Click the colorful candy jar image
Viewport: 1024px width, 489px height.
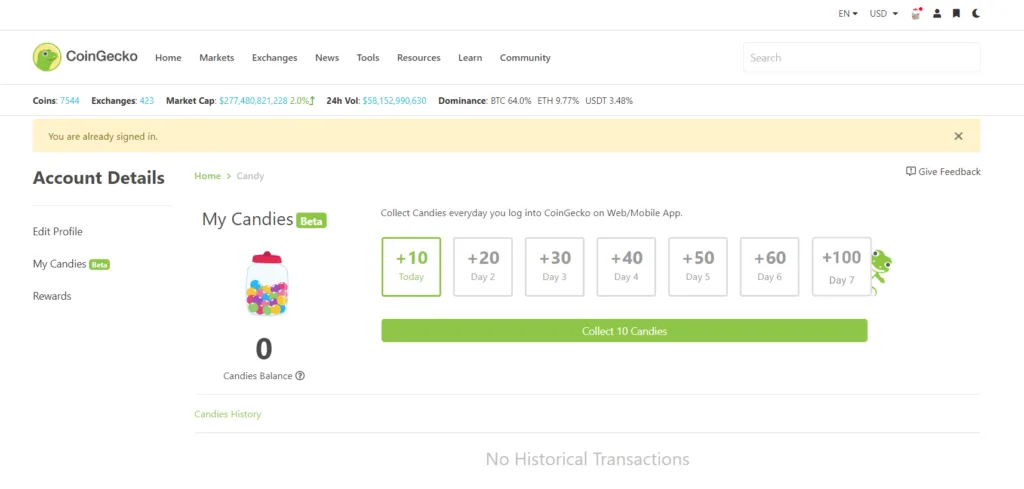click(266, 283)
